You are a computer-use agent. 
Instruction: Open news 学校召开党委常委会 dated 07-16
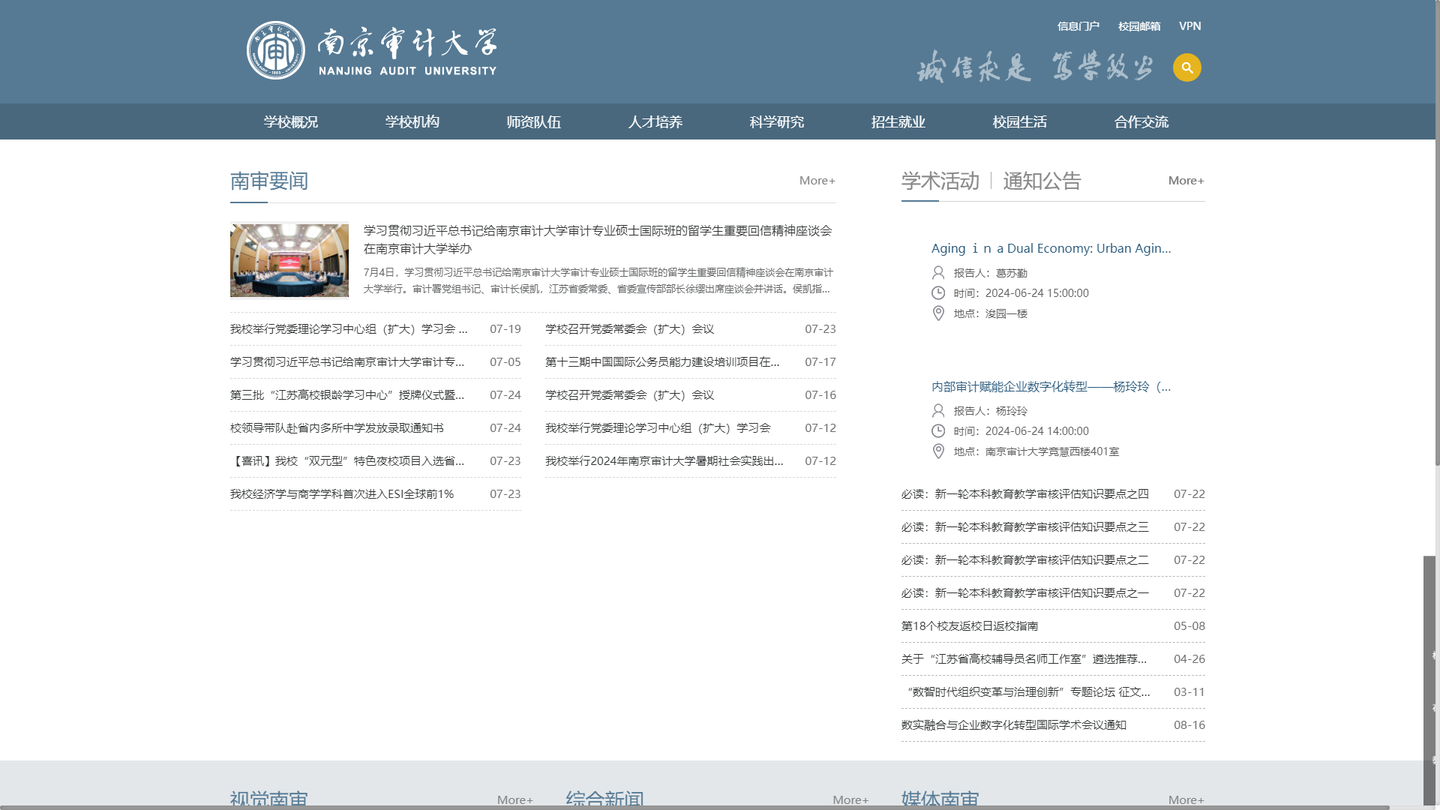pyautogui.click(x=630, y=395)
